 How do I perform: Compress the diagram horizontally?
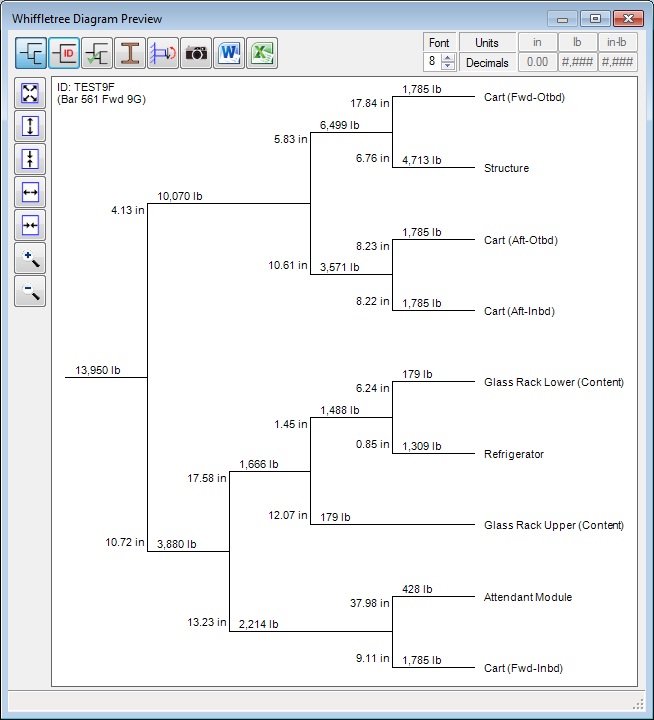30,225
